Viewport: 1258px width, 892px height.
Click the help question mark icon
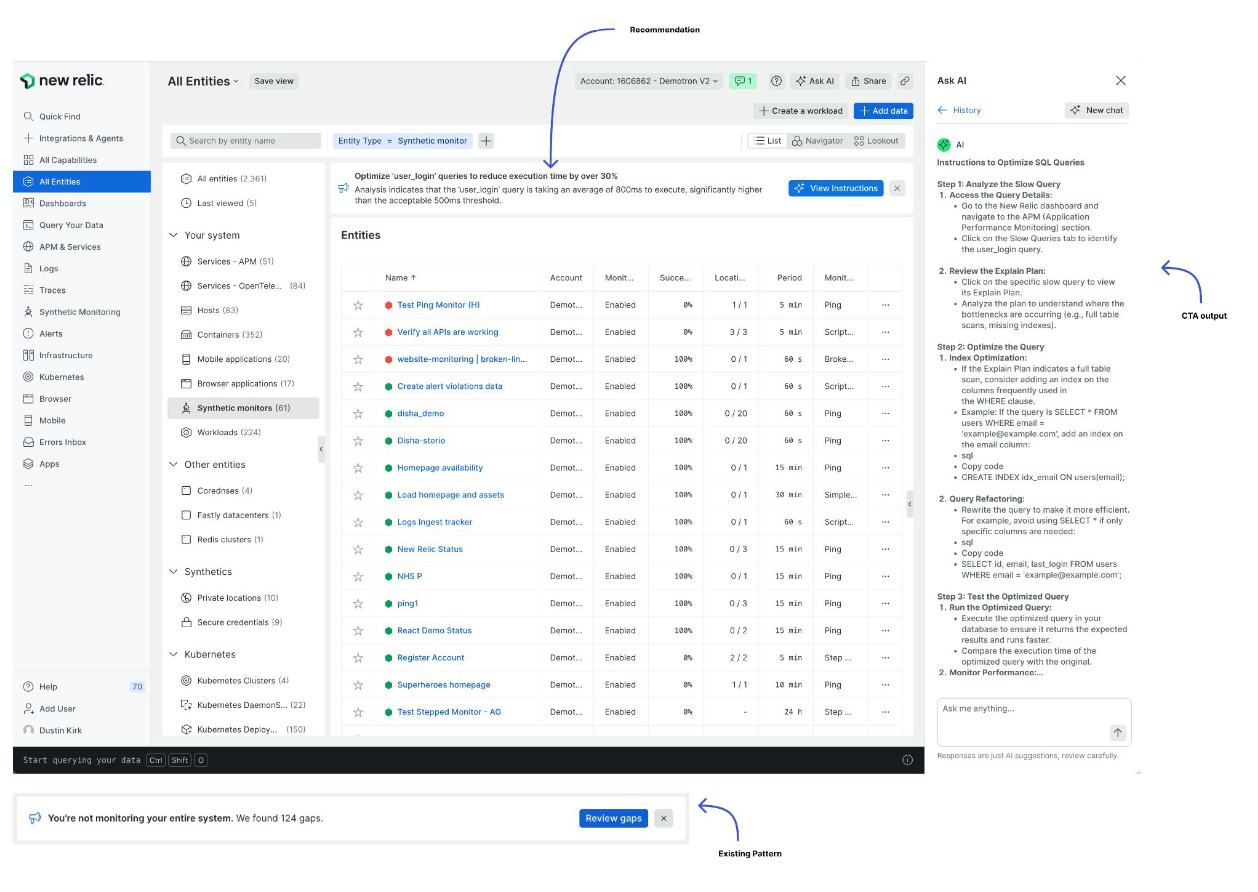[777, 81]
